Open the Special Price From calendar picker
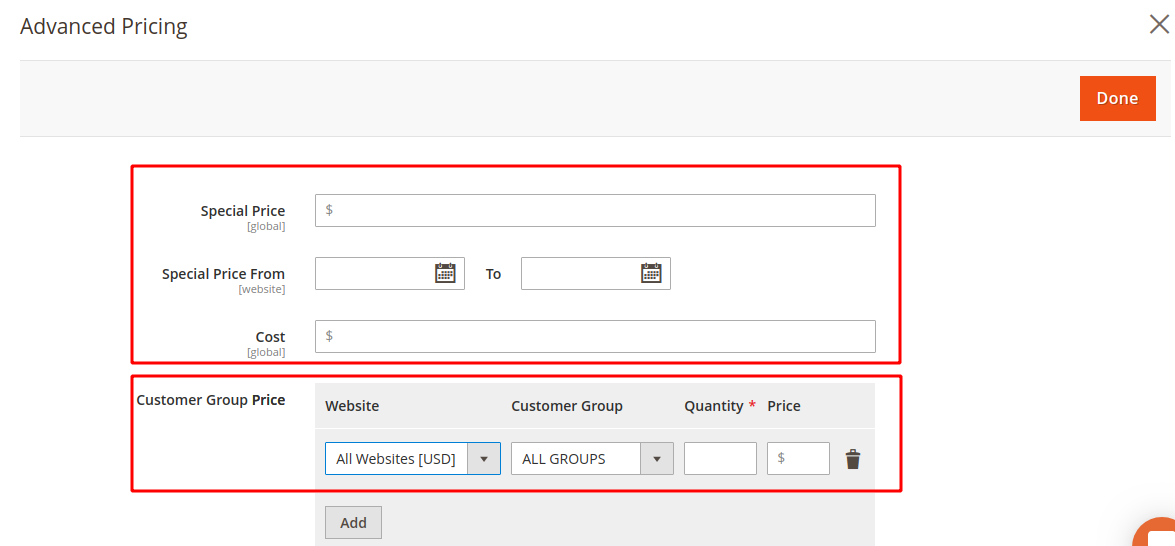The image size is (1175, 546). (445, 273)
